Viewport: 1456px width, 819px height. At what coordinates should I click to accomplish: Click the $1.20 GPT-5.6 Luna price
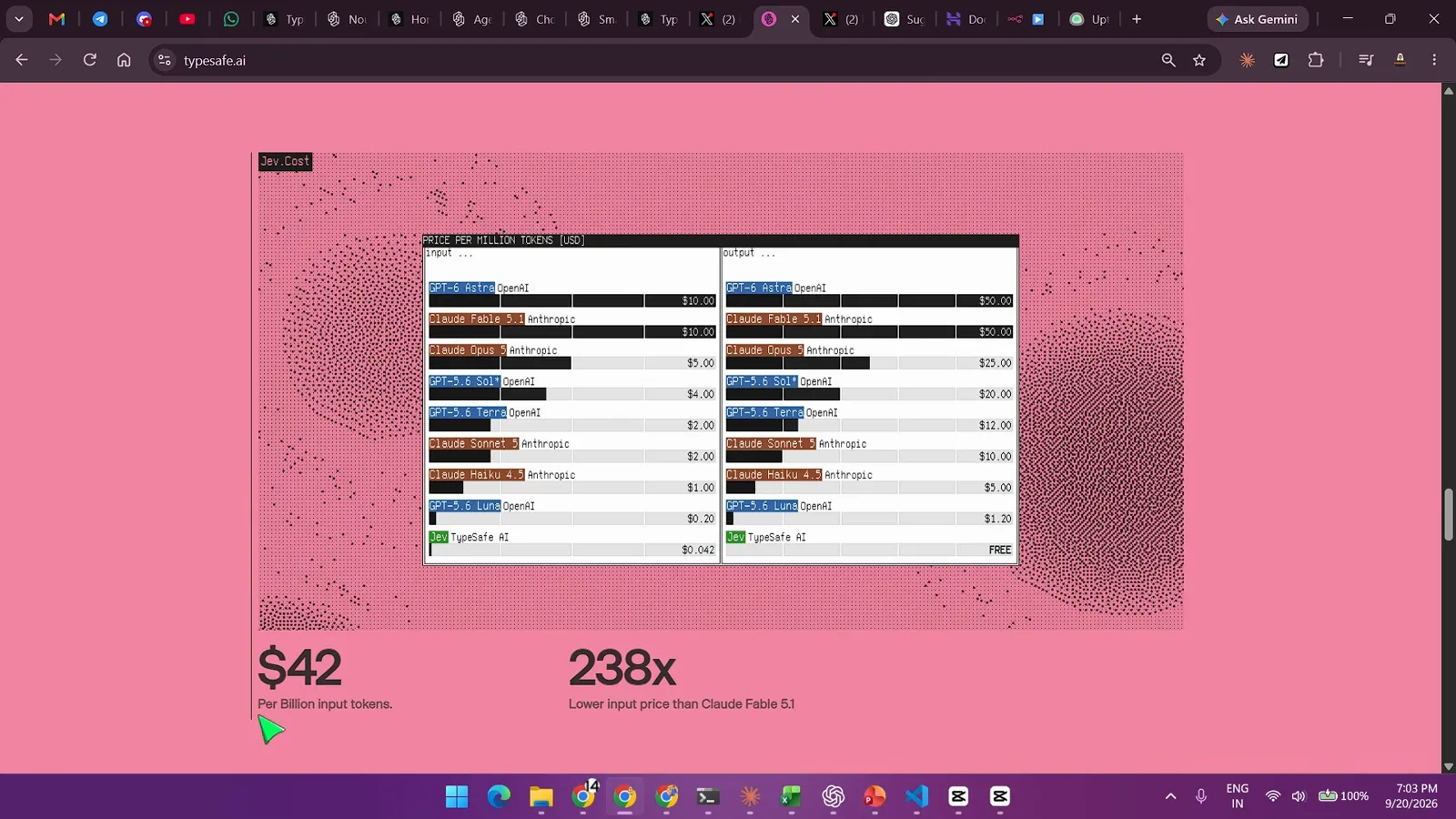pos(997,519)
